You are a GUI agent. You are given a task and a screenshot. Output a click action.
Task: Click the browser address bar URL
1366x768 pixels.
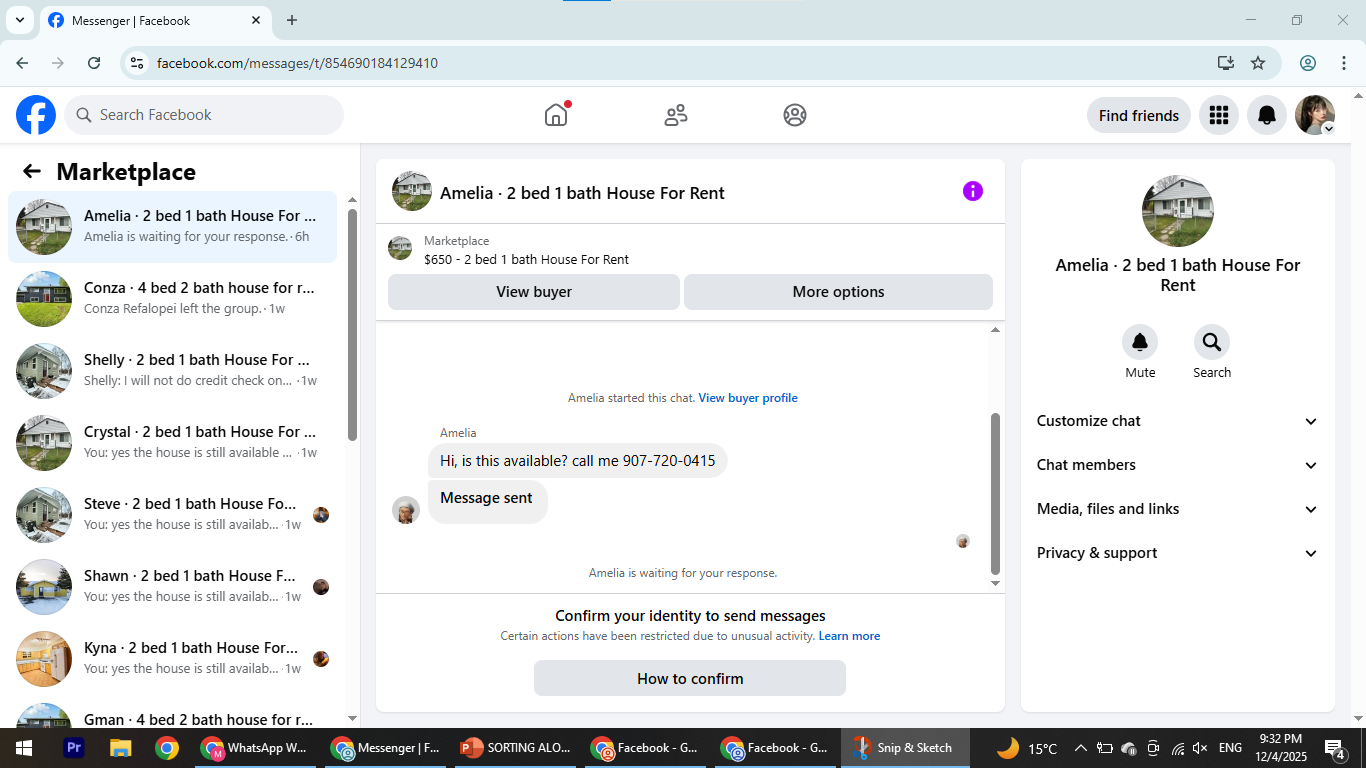[x=297, y=63]
